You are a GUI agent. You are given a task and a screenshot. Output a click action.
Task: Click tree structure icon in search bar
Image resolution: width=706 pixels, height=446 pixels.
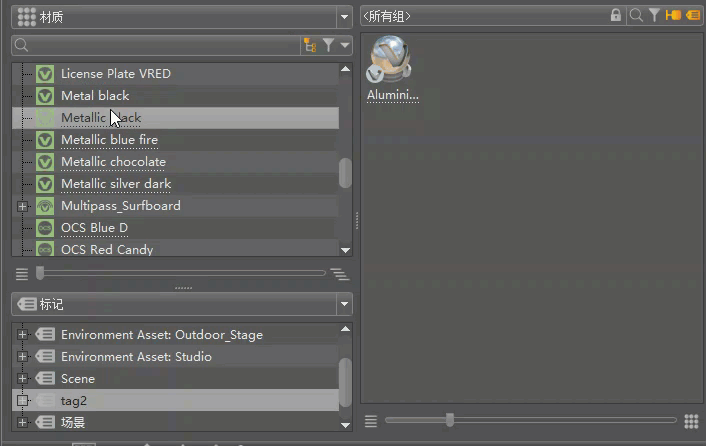click(310, 45)
